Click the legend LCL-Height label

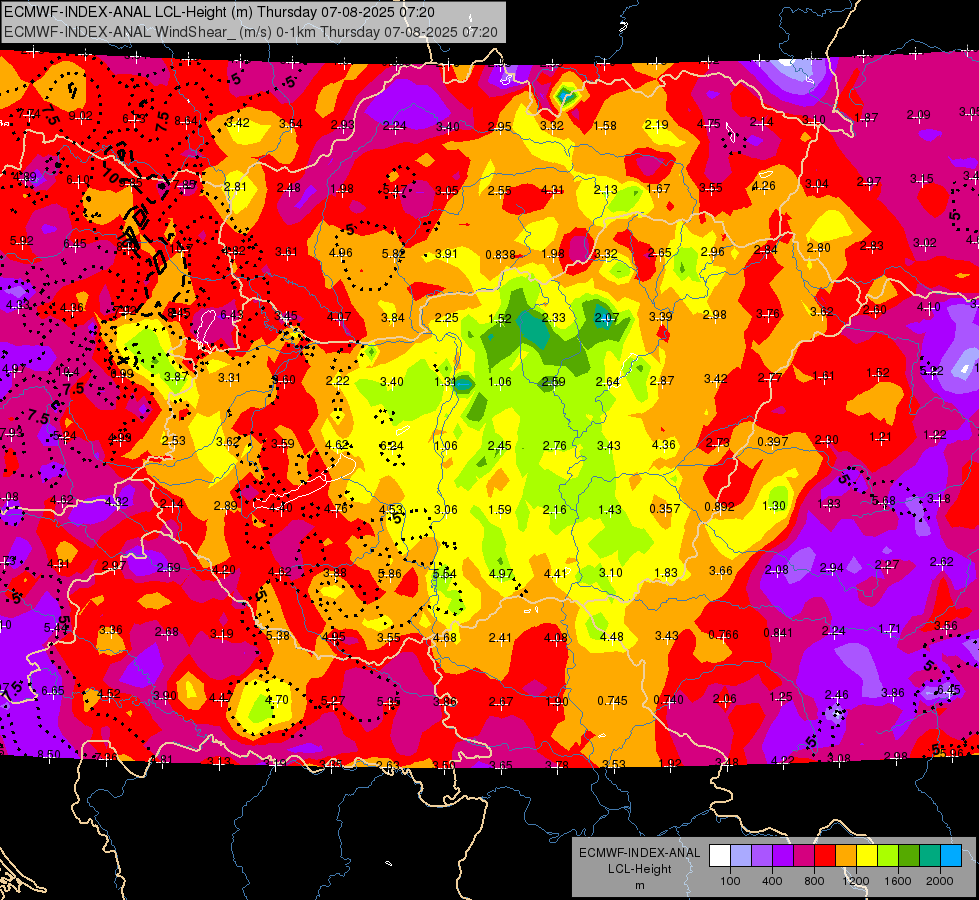639,869
